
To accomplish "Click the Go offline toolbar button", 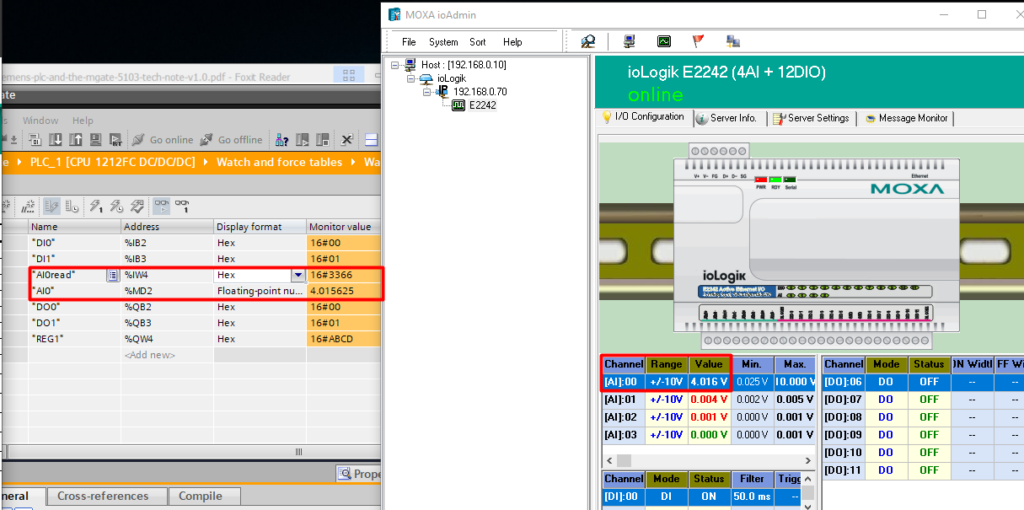I will point(233,140).
